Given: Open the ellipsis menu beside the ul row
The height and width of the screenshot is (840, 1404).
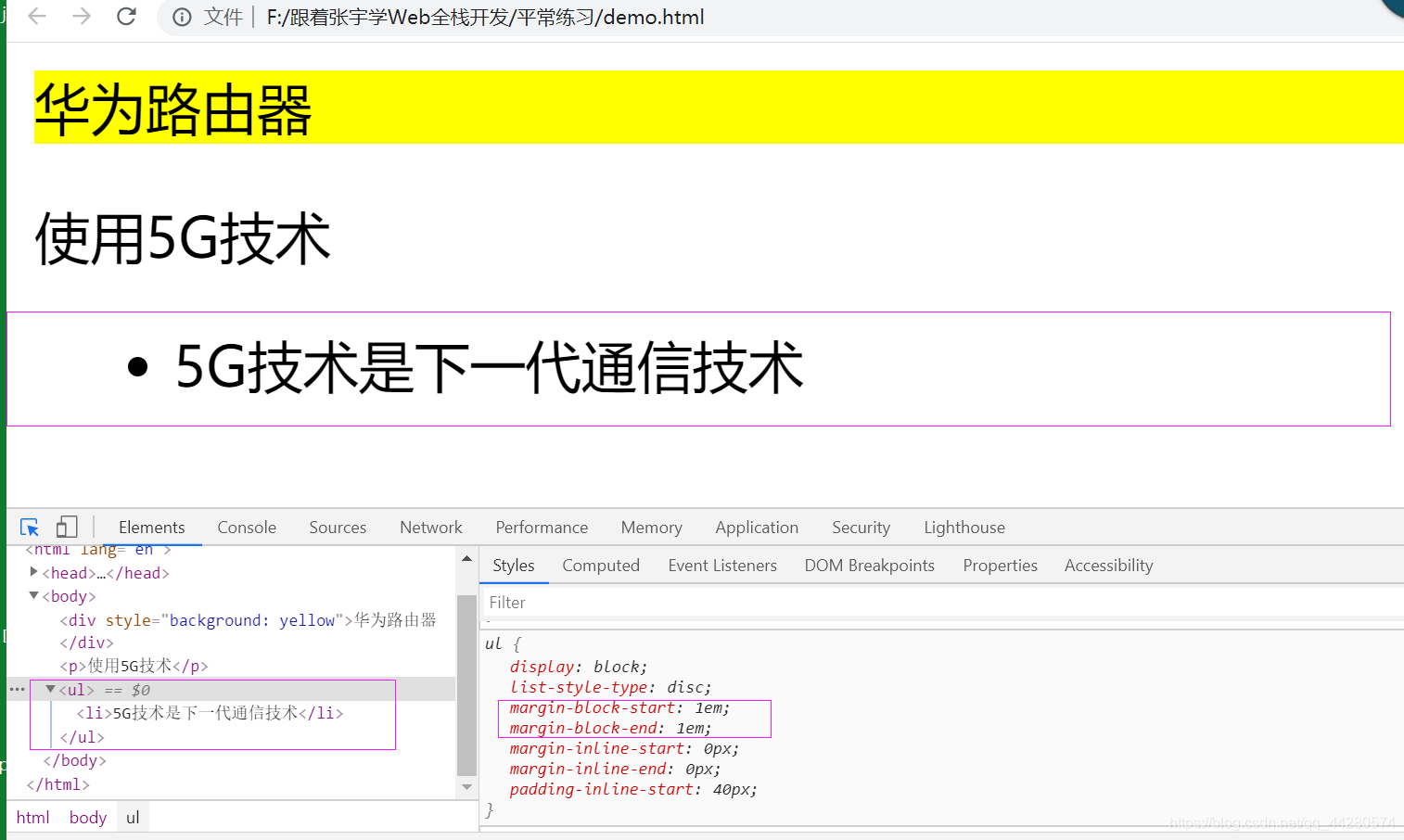Looking at the screenshot, I should (17, 689).
